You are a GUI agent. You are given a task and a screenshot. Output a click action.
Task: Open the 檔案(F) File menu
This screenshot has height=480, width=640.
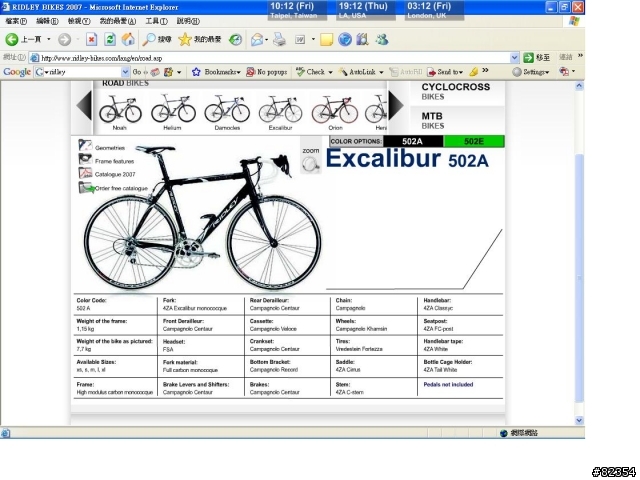click(16, 21)
